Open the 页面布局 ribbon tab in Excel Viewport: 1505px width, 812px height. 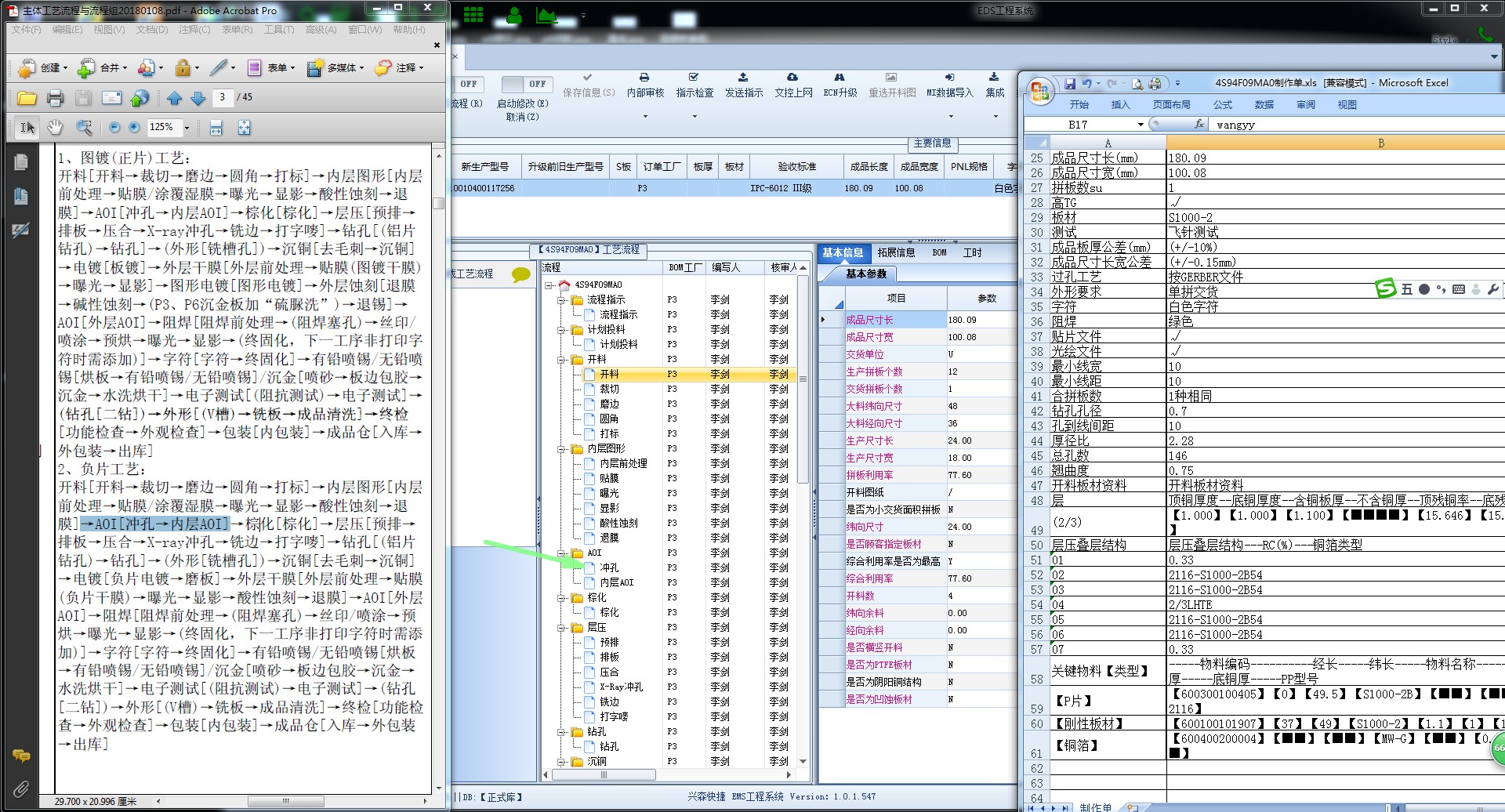pos(1171,105)
